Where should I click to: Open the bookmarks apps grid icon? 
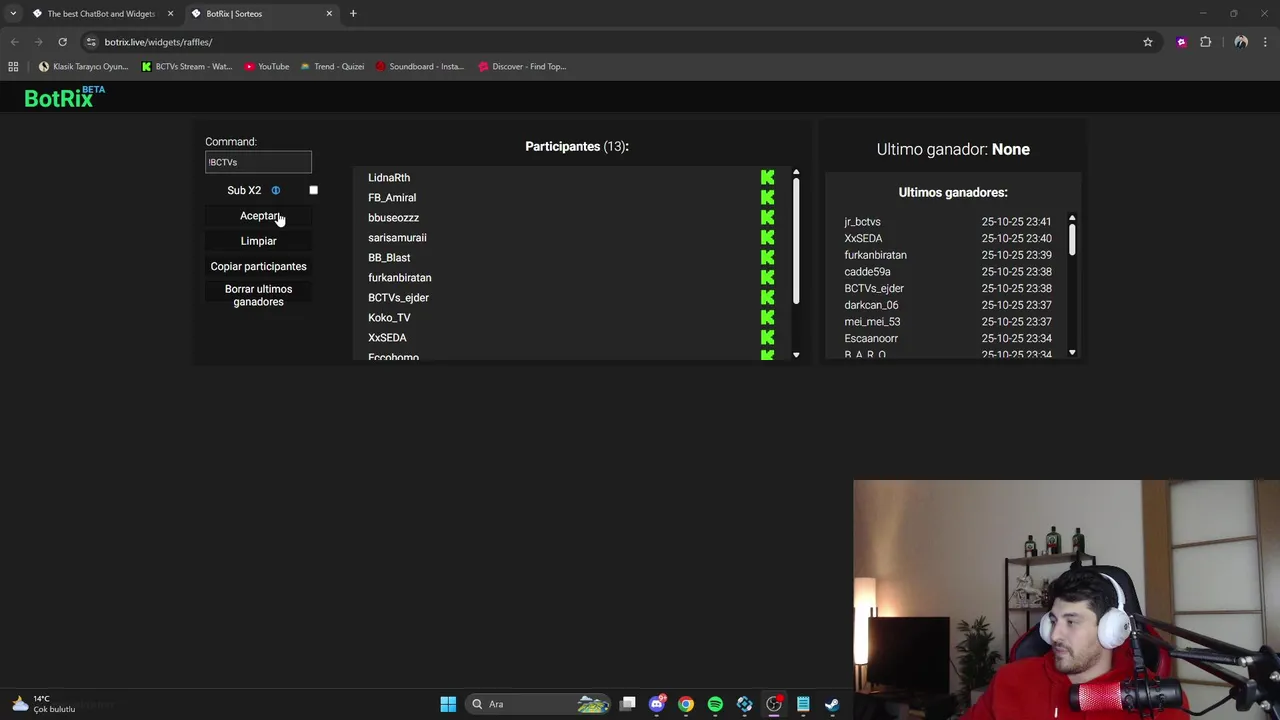13,66
